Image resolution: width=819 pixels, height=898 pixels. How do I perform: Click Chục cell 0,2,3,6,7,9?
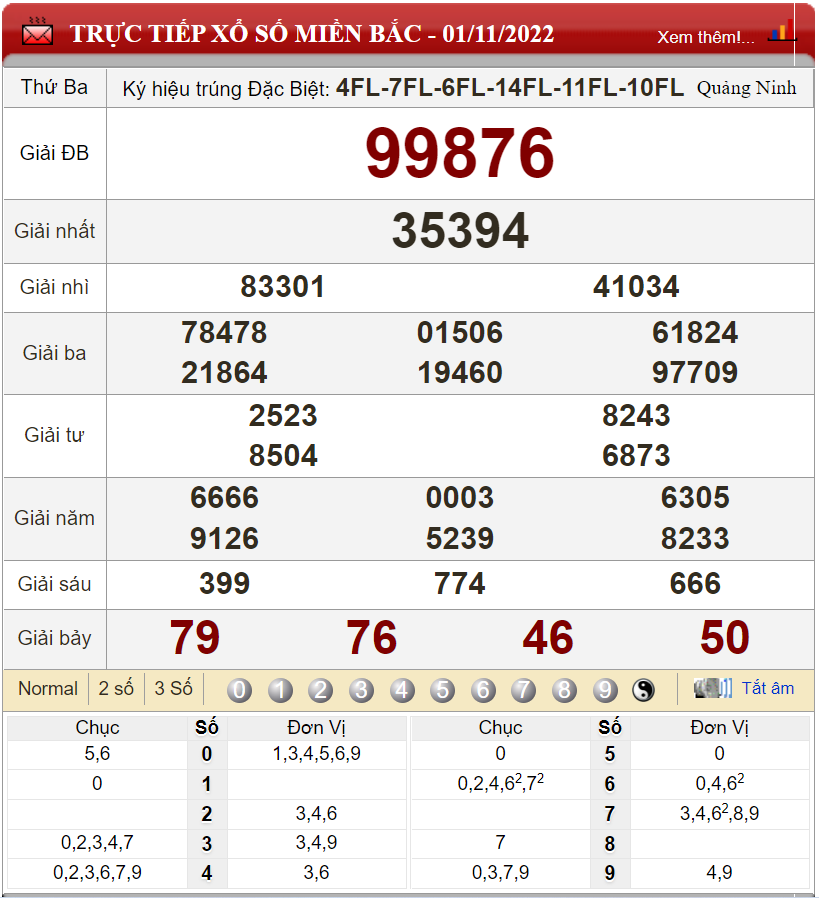pyautogui.click(x=97, y=872)
